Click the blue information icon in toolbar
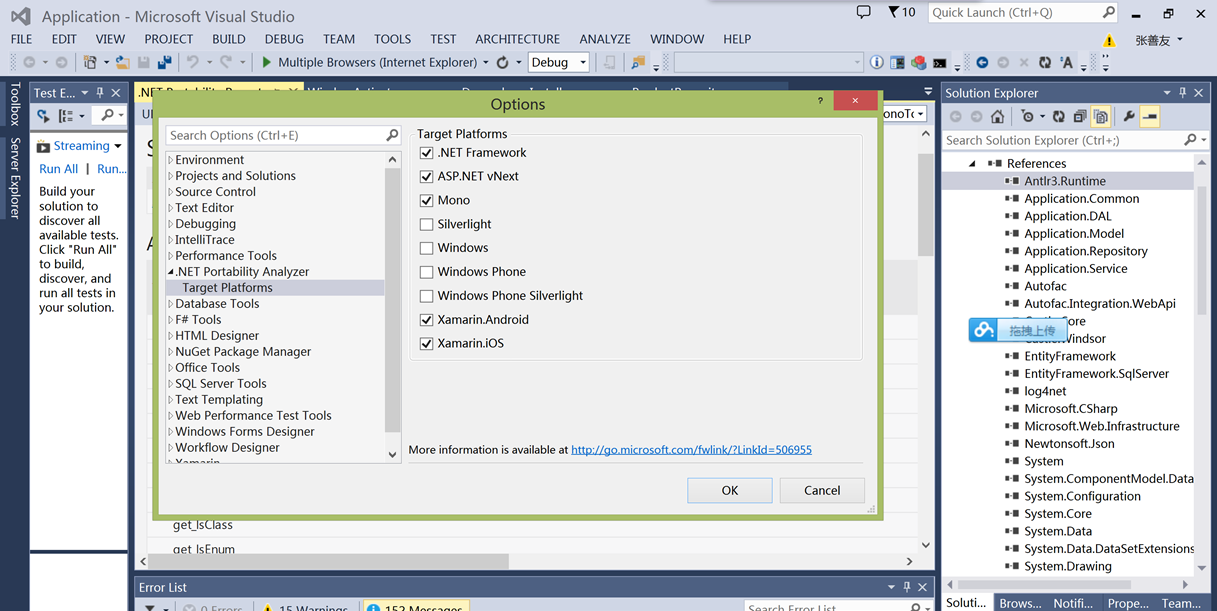The image size is (1217, 611). tap(877, 62)
